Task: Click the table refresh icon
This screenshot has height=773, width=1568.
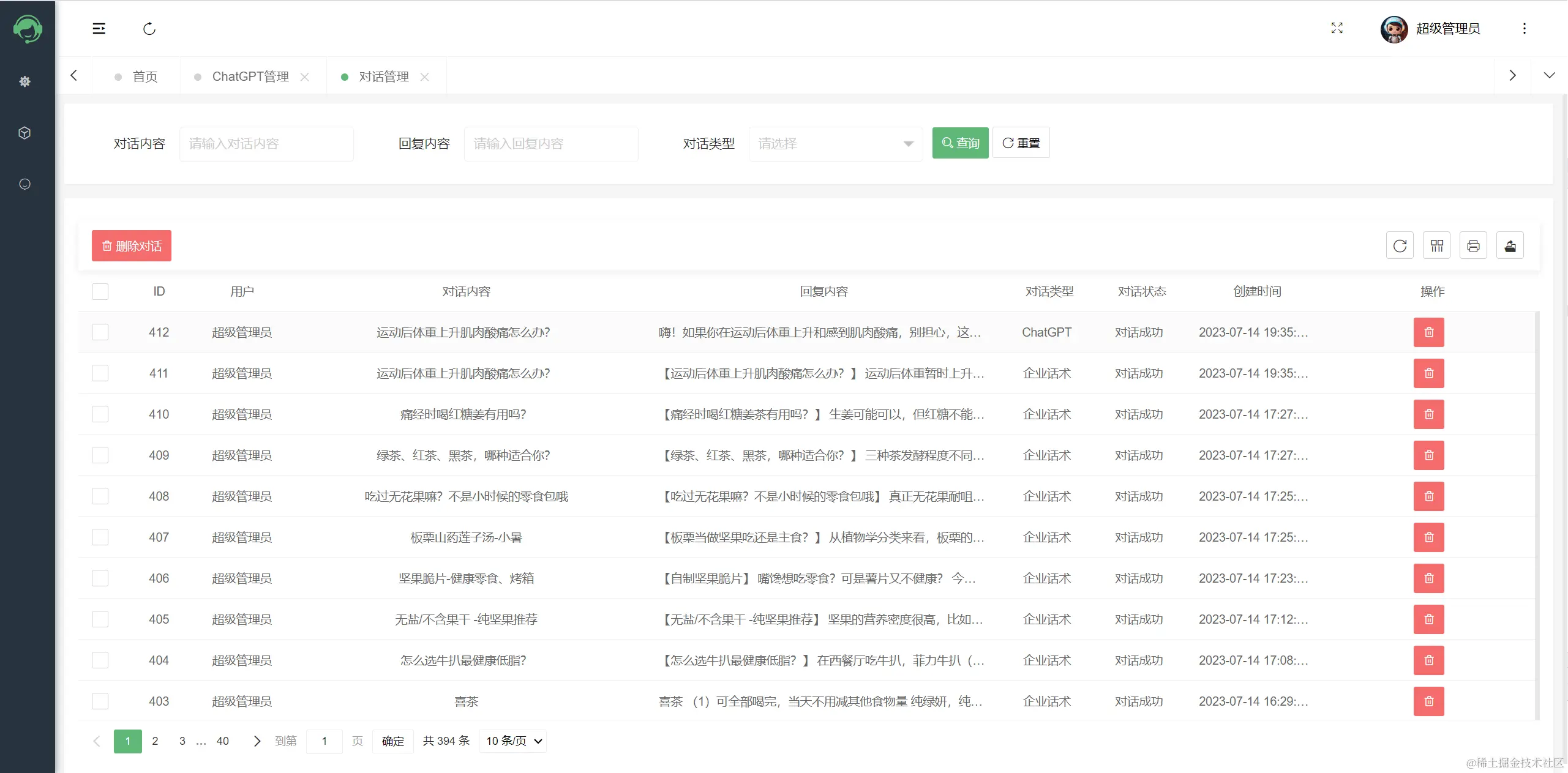Action: [x=1400, y=246]
